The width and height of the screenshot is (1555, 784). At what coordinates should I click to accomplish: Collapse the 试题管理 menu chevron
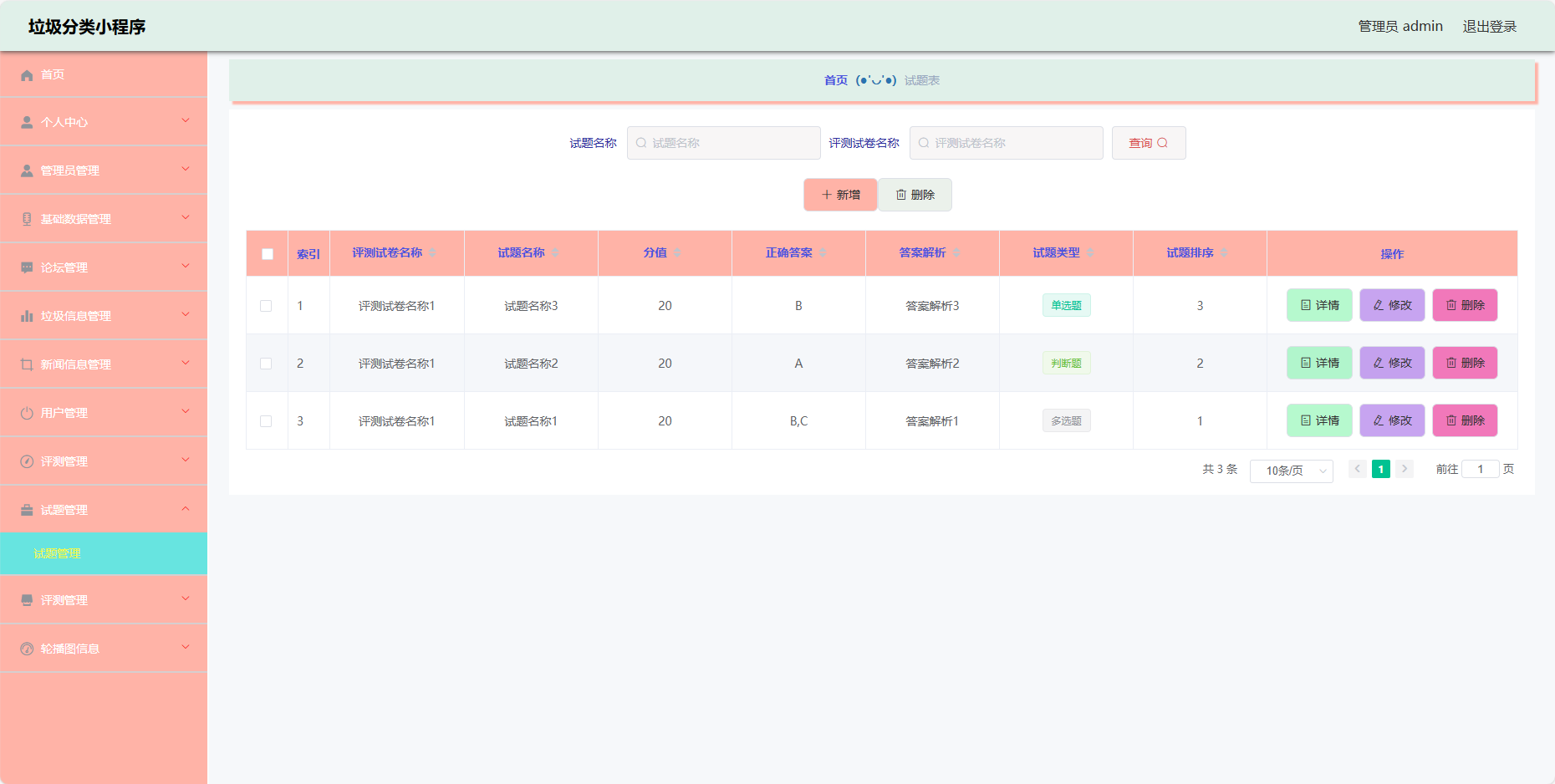point(186,509)
